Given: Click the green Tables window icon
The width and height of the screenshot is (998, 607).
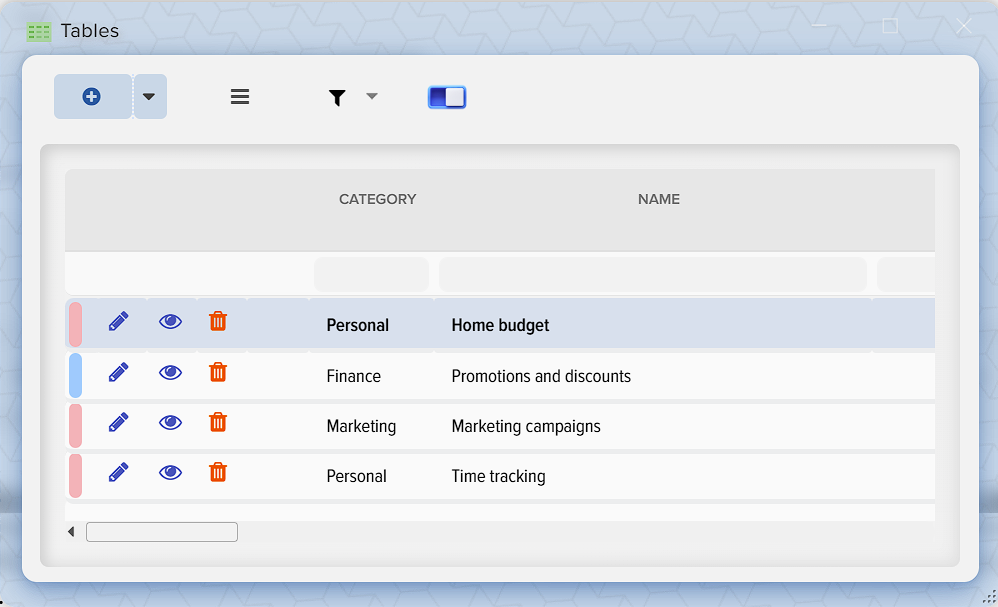Looking at the screenshot, I should [39, 32].
